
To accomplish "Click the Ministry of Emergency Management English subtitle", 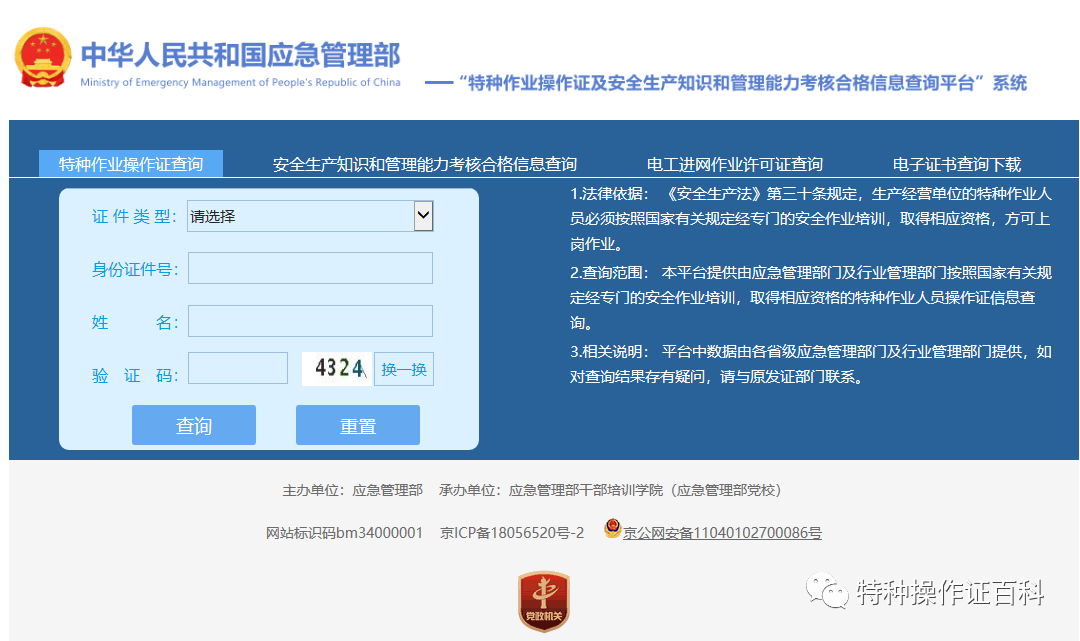I will point(240,82).
